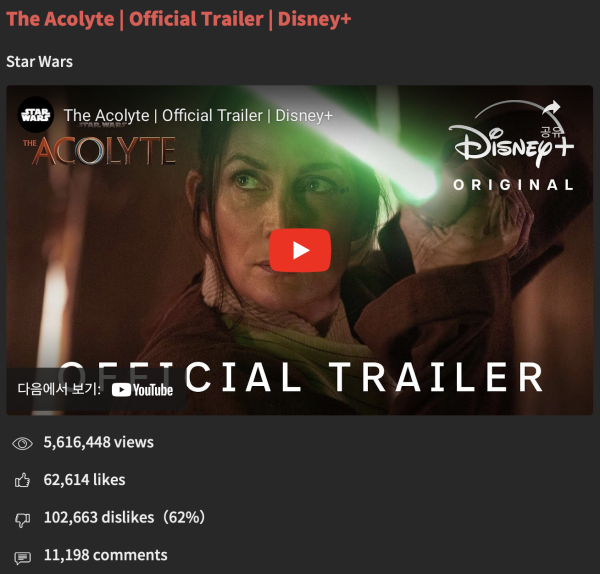Click the eye icon beside view count
Viewport: 600px width, 574px height.
click(22, 443)
